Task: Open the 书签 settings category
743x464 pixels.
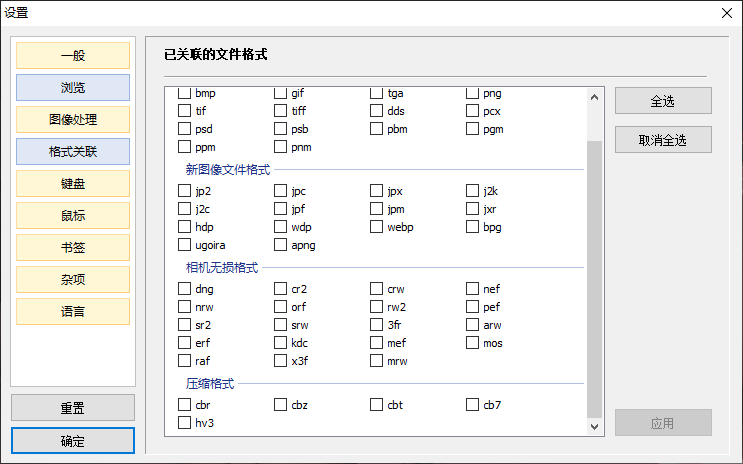Action: pyautogui.click(x=73, y=247)
